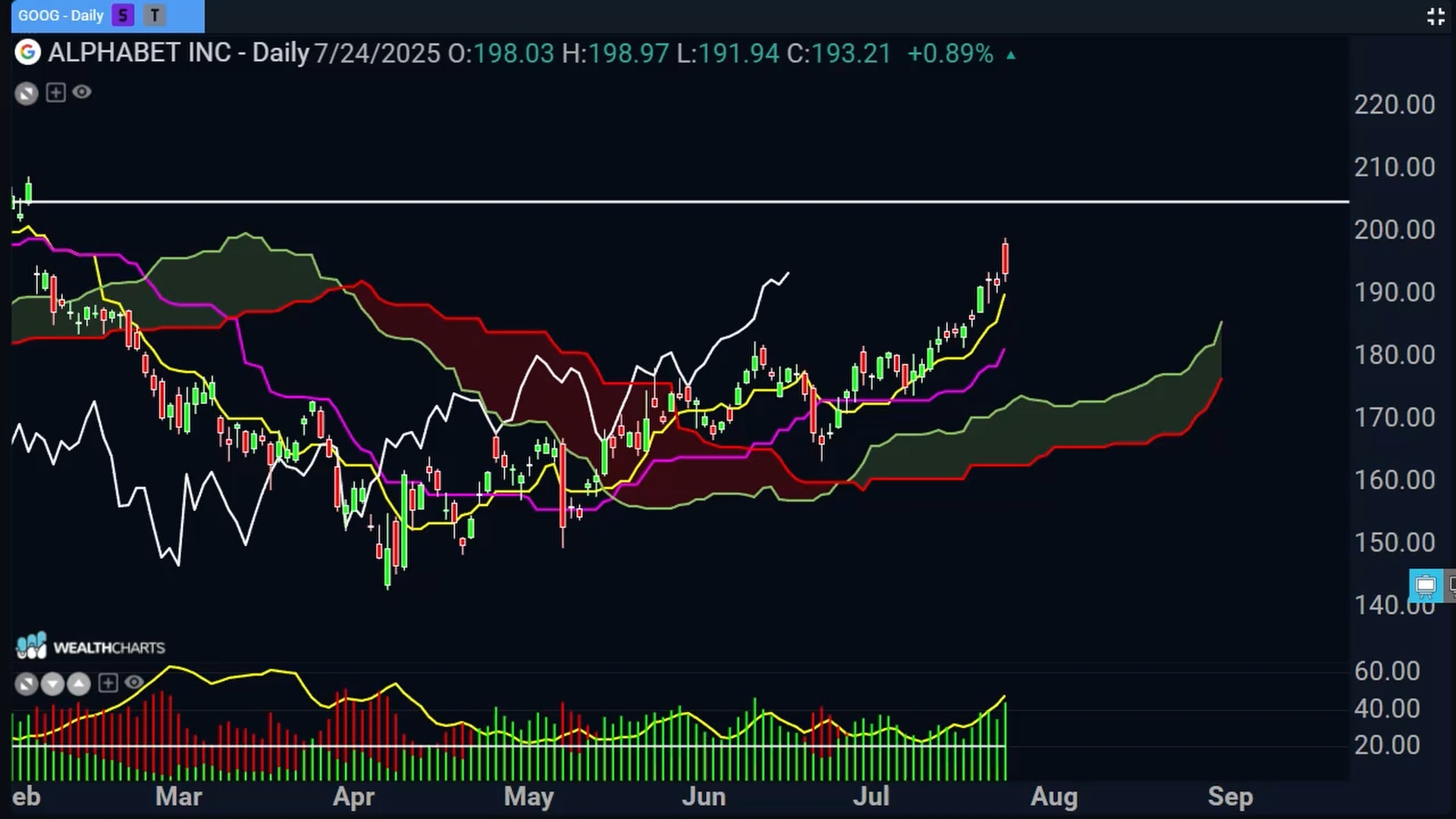Click the 180.00 price axis label
This screenshot has width=1456, height=819.
(1395, 355)
